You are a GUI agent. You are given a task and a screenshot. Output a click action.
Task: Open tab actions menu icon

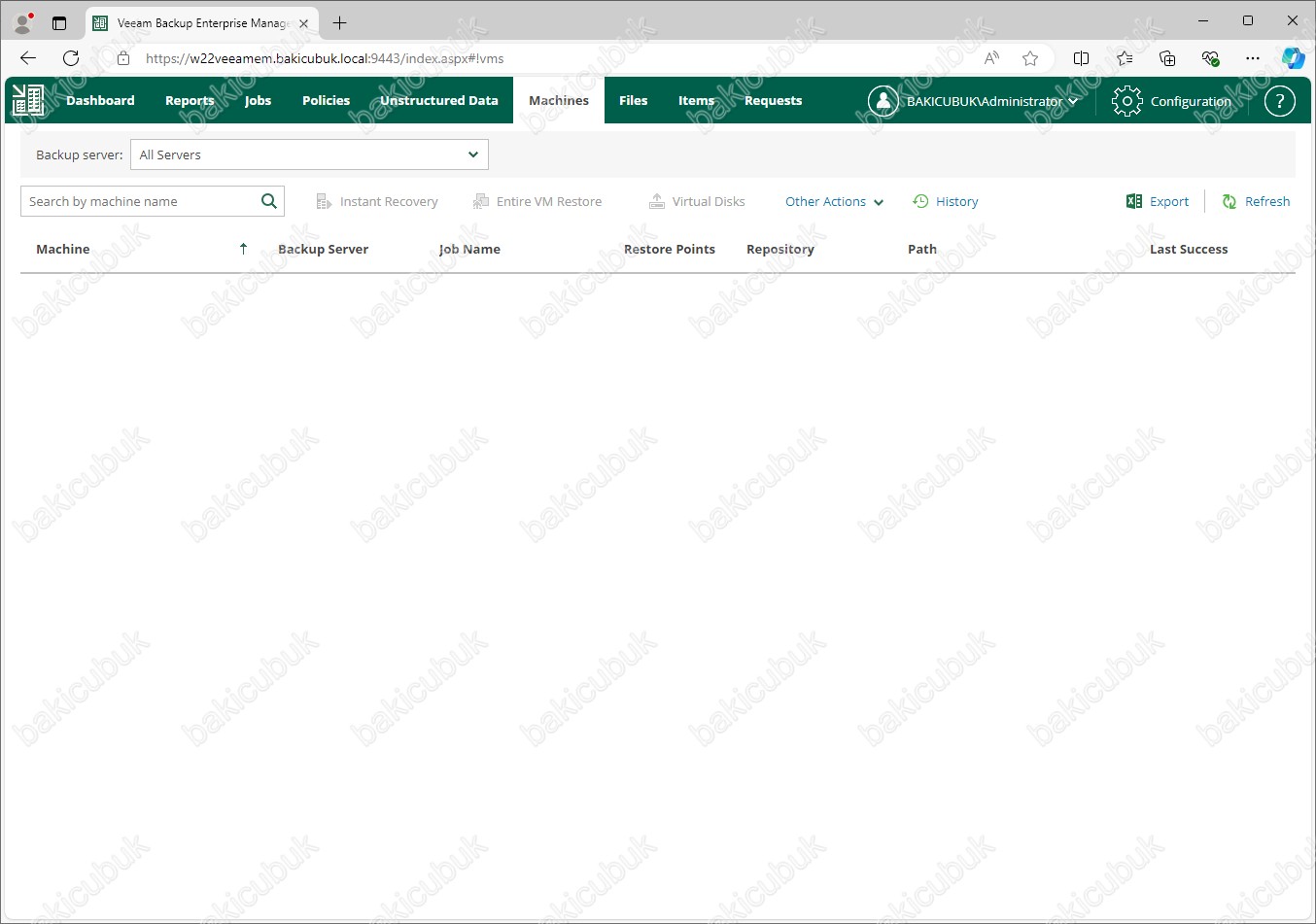[x=59, y=23]
